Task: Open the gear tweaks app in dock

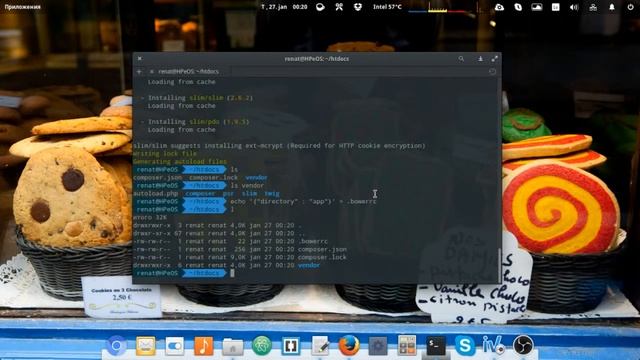Action: click(x=378, y=346)
